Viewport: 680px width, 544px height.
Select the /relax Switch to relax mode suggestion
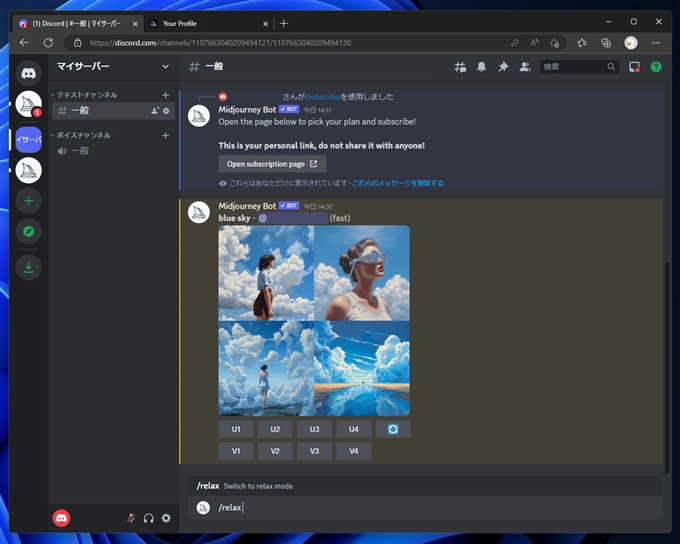(425, 486)
